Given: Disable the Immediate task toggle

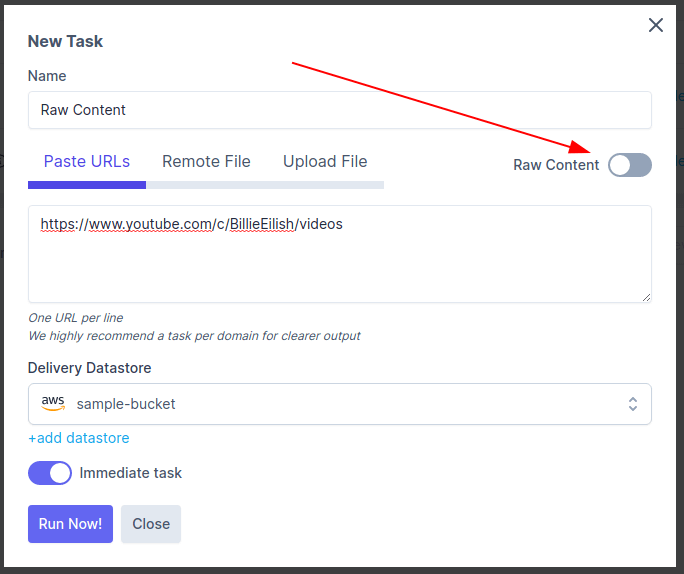Looking at the screenshot, I should coord(50,473).
